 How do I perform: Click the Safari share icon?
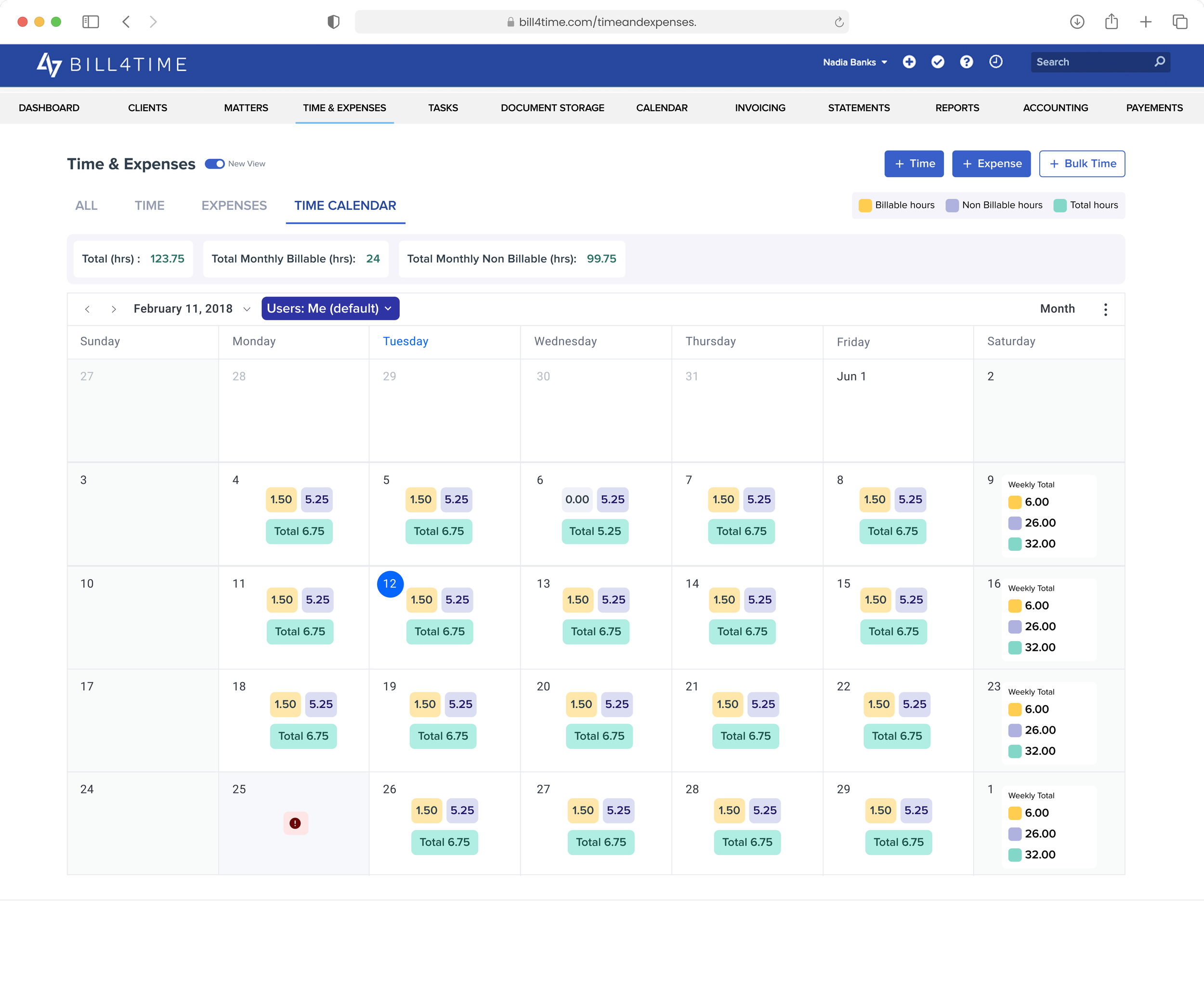tap(1112, 22)
